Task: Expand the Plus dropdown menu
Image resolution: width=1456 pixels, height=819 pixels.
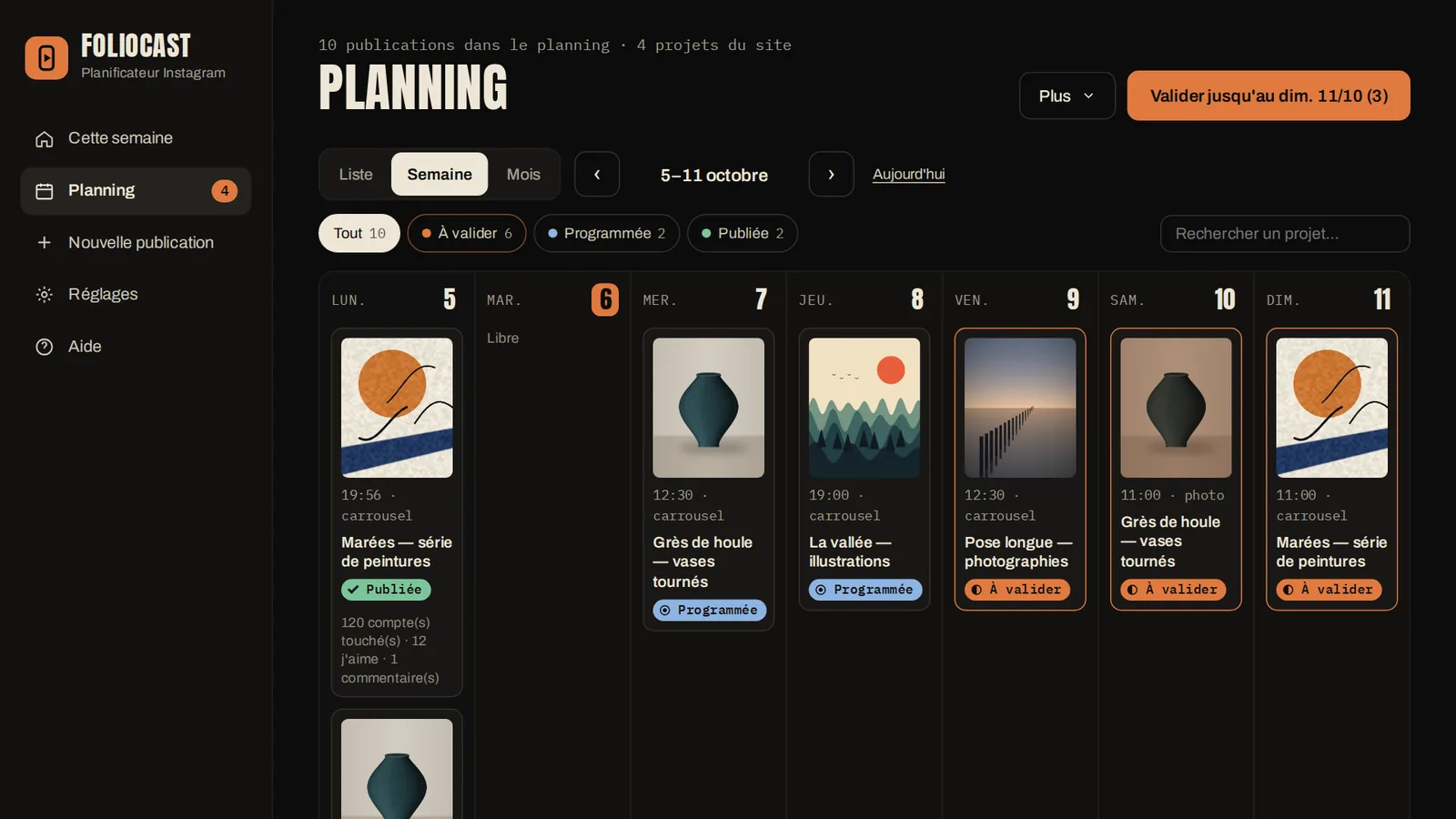Action: click(x=1067, y=96)
